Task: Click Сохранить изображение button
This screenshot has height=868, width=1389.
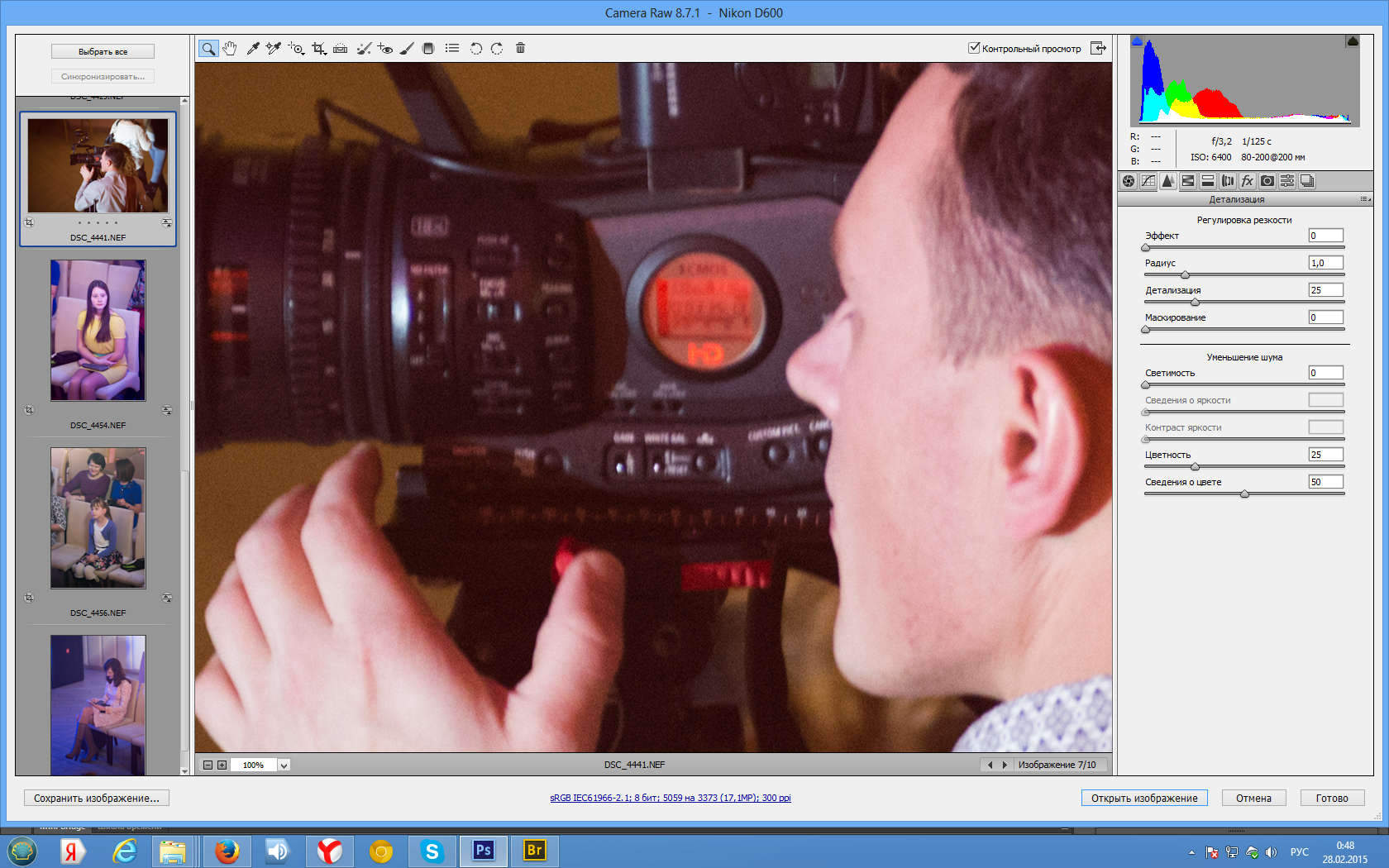Action: [97, 798]
